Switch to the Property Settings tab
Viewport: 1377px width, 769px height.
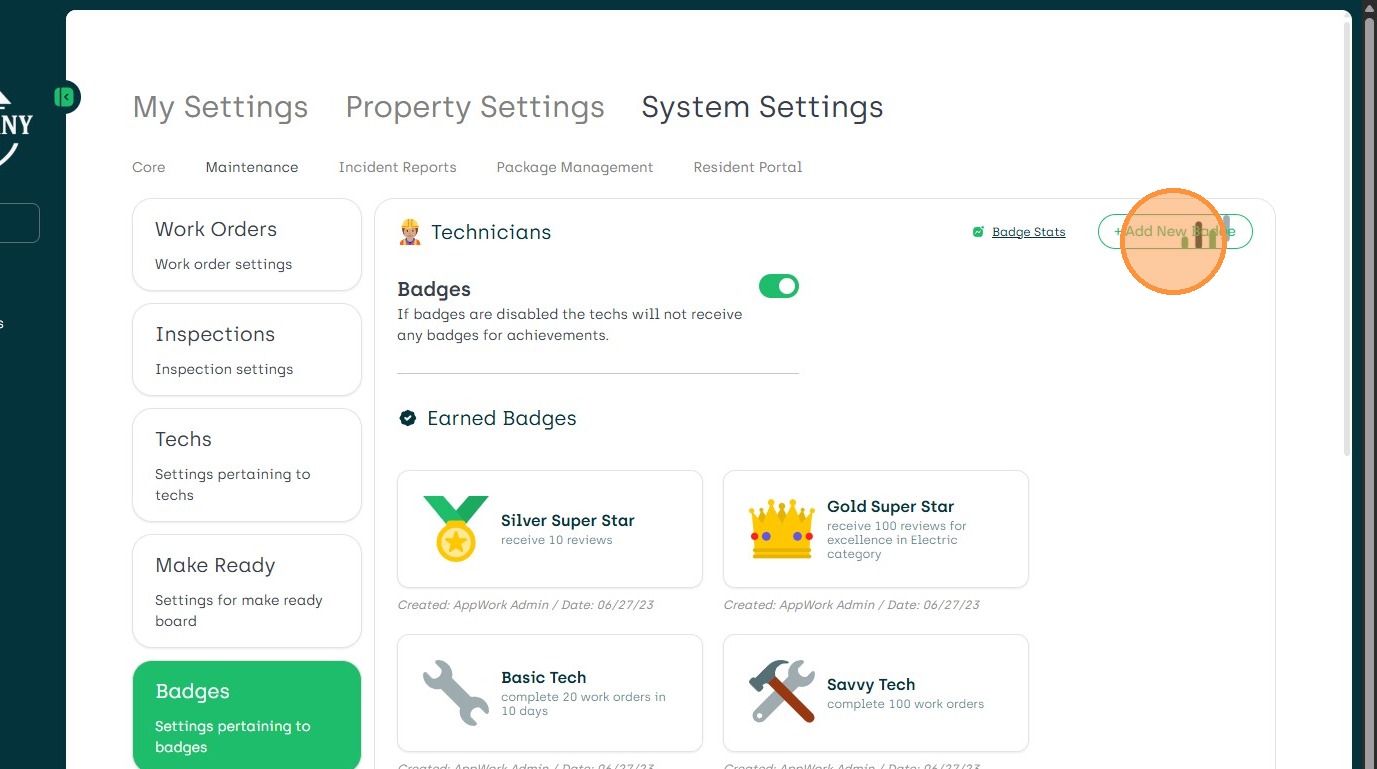point(475,107)
